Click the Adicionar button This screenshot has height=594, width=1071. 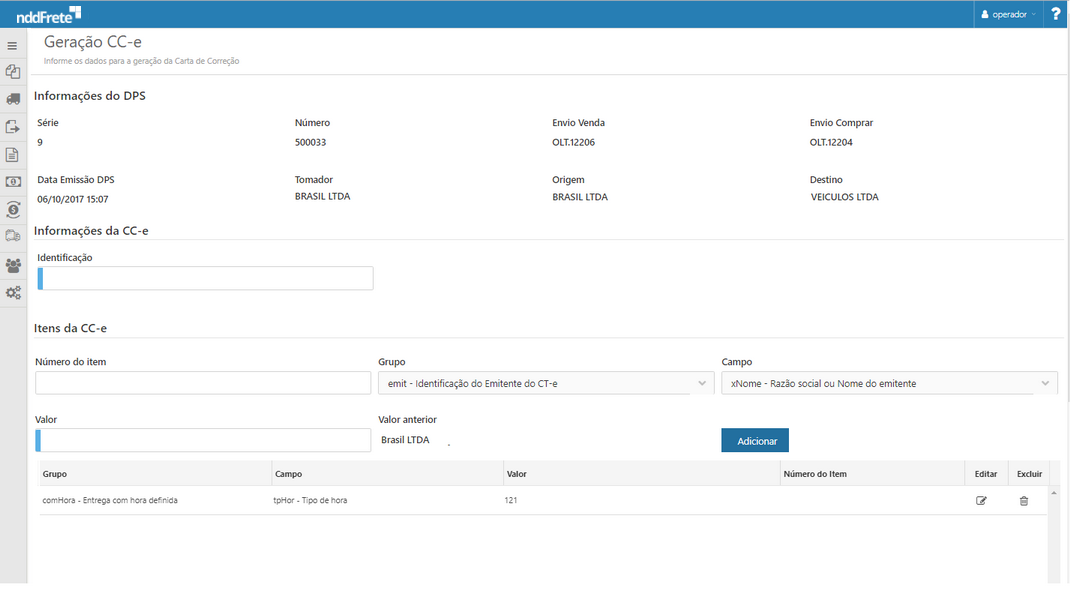[x=755, y=441]
